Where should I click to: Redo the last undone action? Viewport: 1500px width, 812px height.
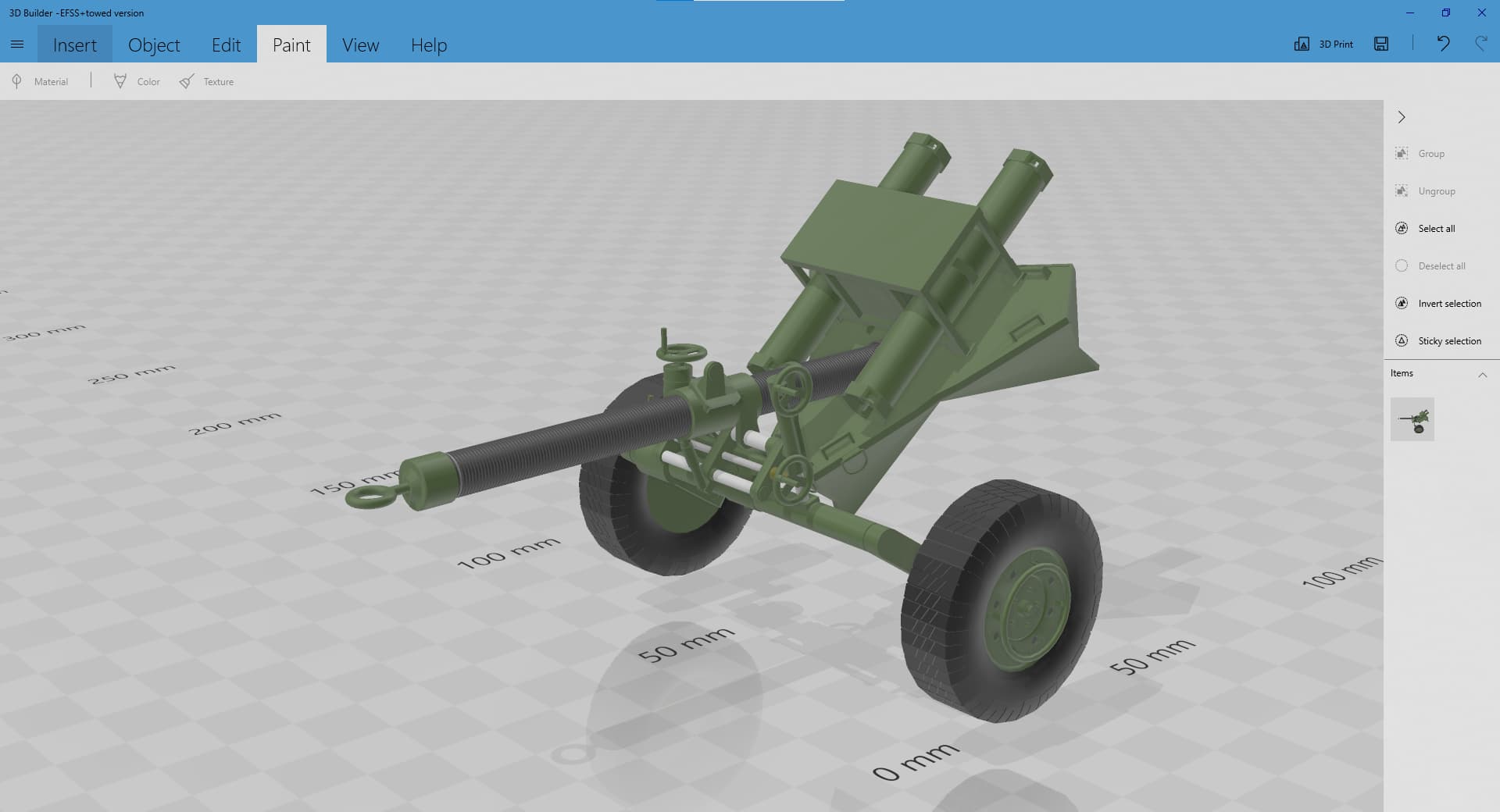coord(1480,45)
